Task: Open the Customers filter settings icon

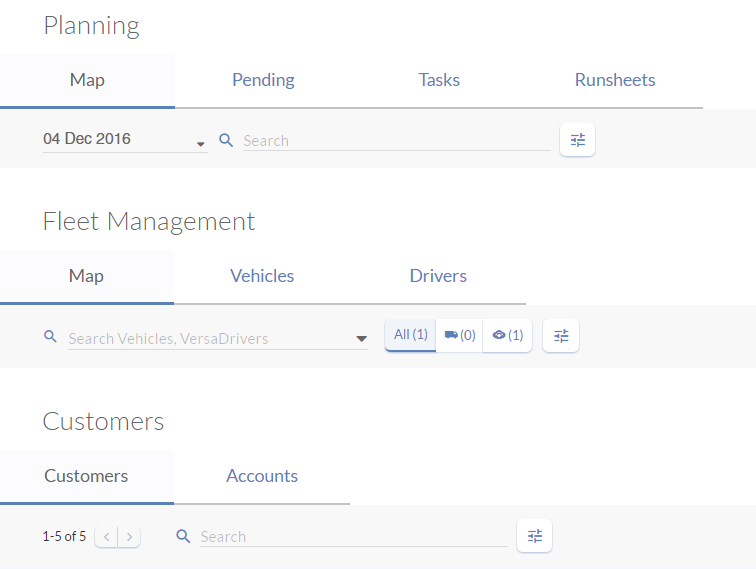Action: point(535,536)
